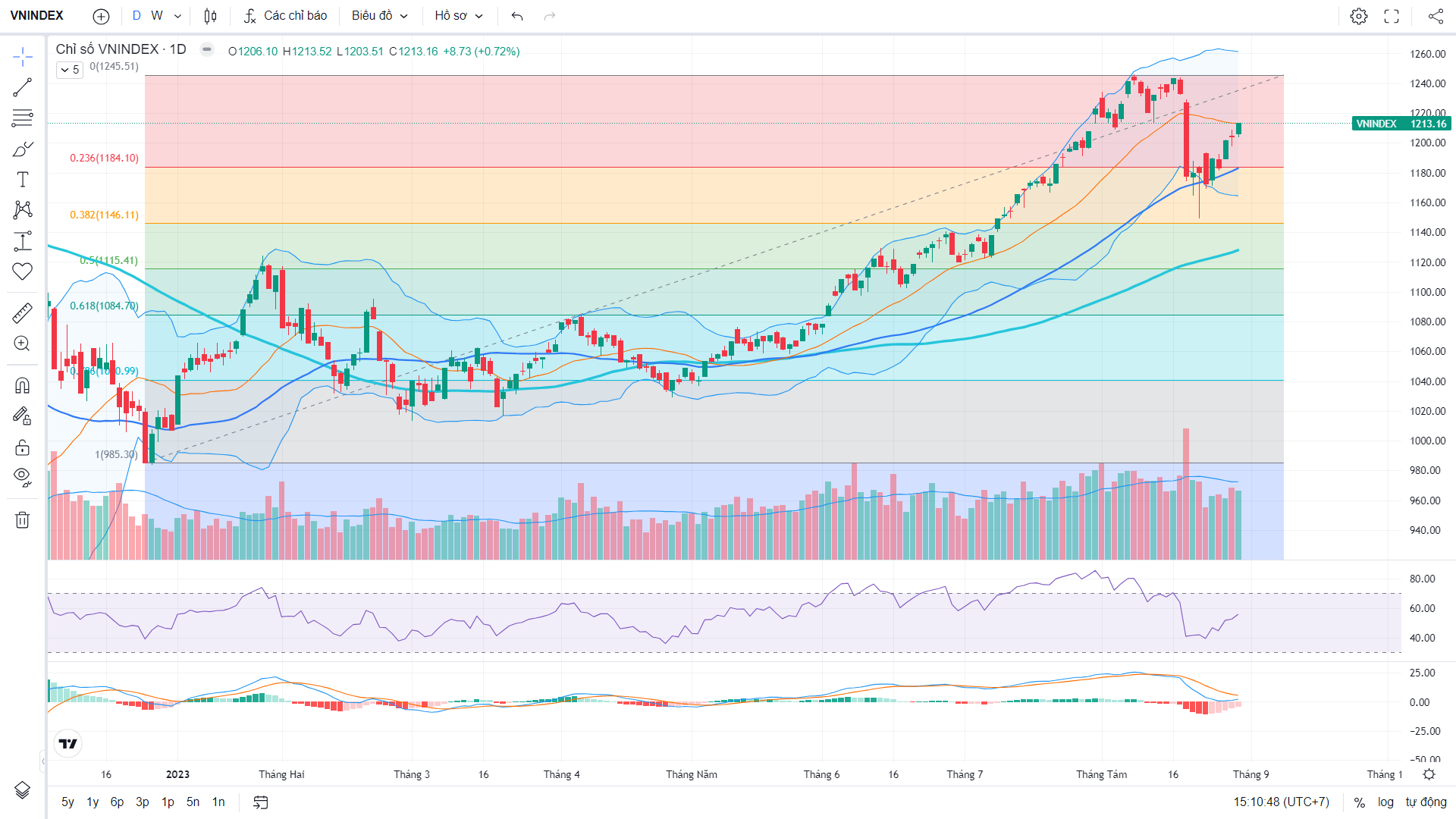
Task: Toggle log scale mode
Action: [1385, 802]
